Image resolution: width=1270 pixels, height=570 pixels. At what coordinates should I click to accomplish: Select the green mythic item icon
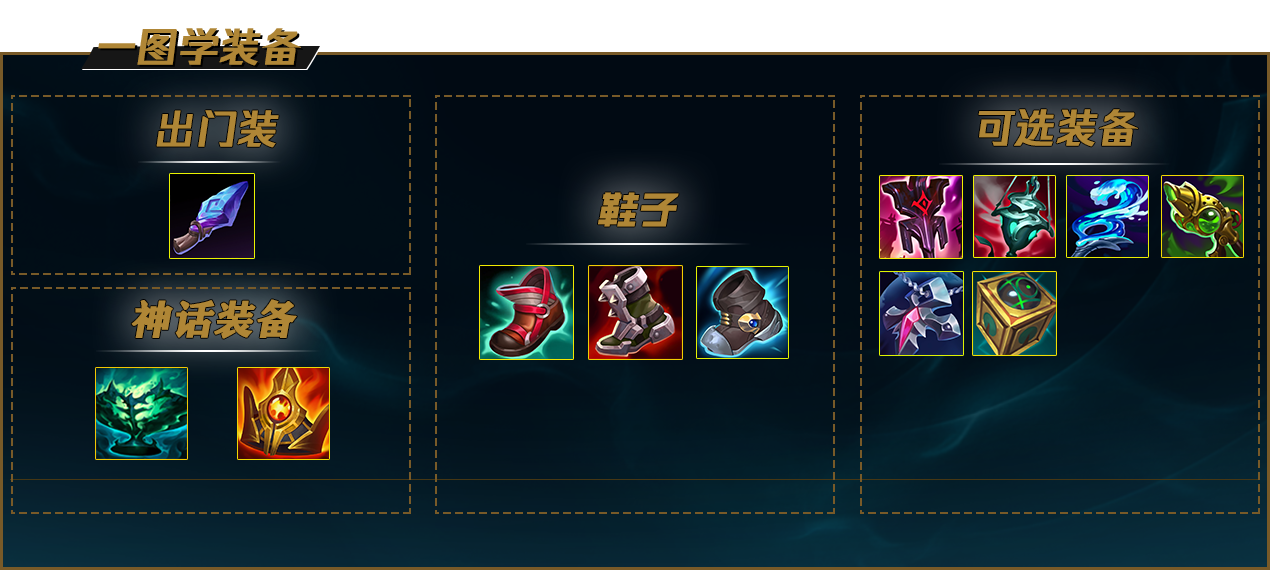tap(141, 413)
